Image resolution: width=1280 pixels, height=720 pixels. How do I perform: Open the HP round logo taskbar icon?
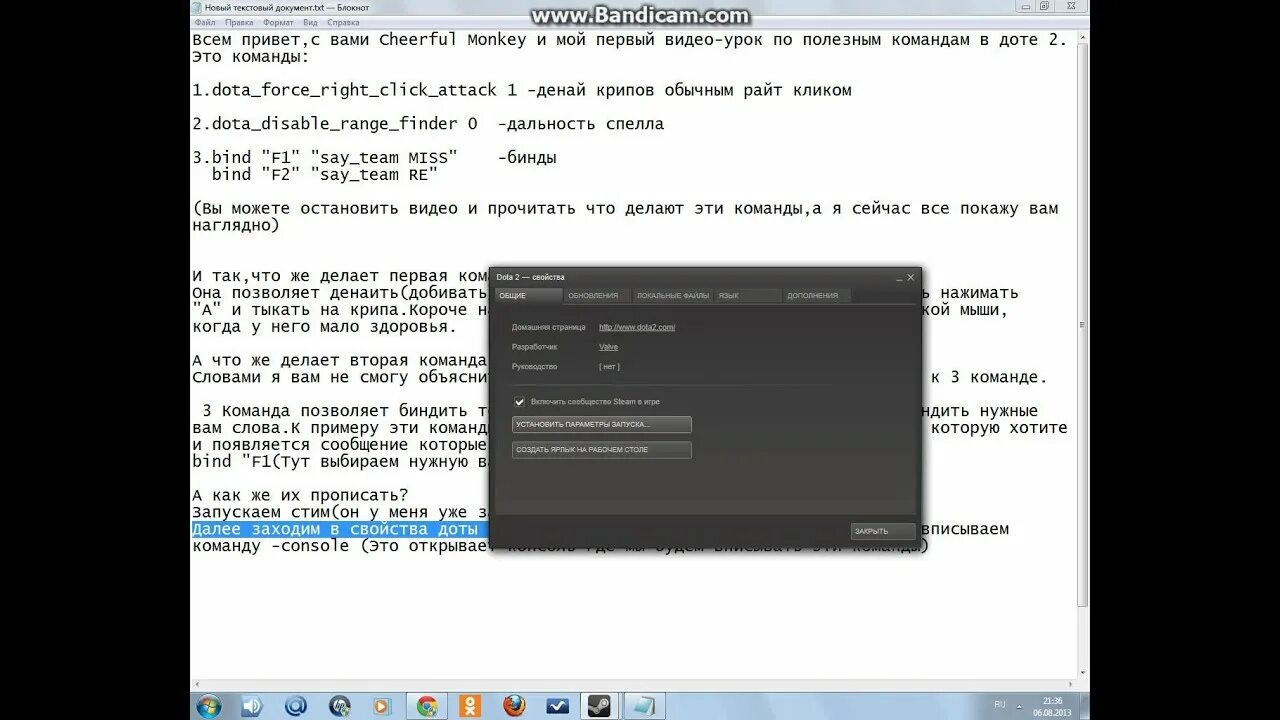pos(340,706)
